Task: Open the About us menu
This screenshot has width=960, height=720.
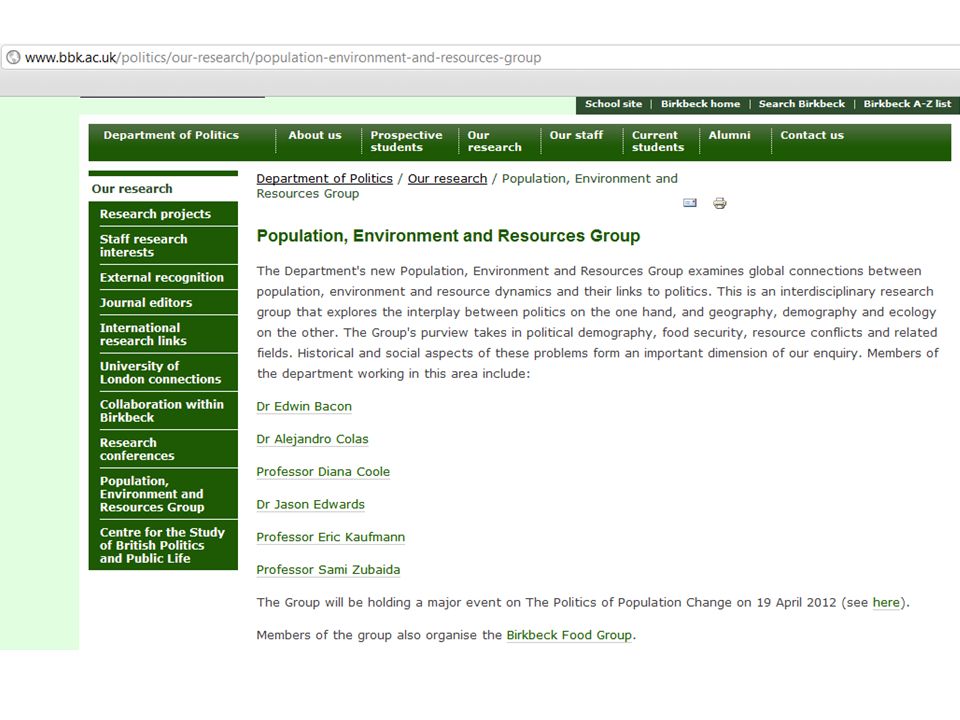Action: (x=315, y=135)
